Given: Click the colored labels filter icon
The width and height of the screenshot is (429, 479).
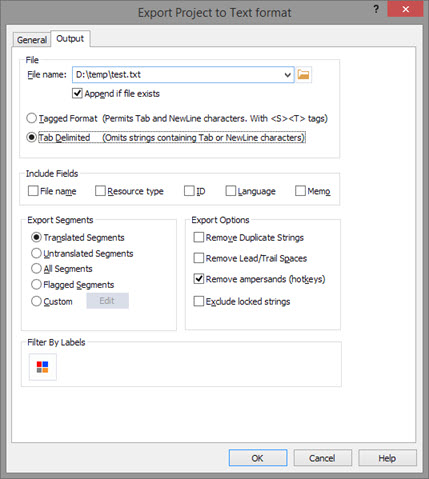Looking at the screenshot, I should pos(43,367).
